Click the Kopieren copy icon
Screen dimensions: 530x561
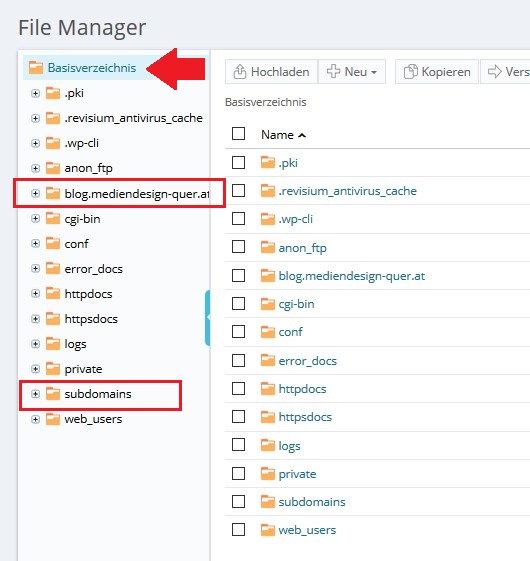[410, 72]
